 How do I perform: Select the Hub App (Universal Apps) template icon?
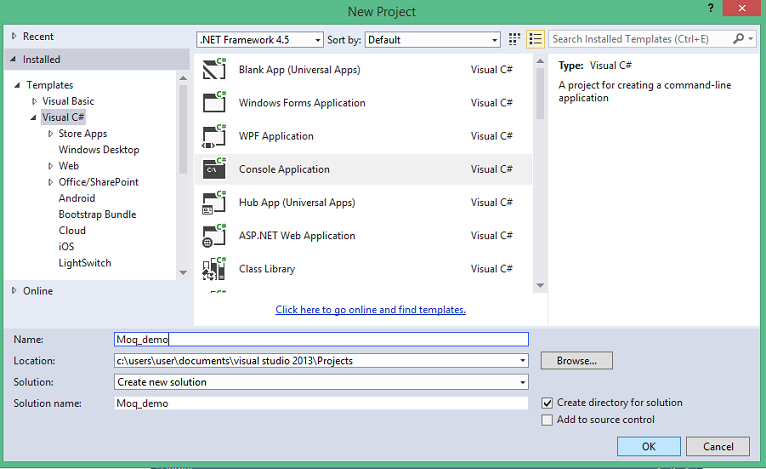214,202
